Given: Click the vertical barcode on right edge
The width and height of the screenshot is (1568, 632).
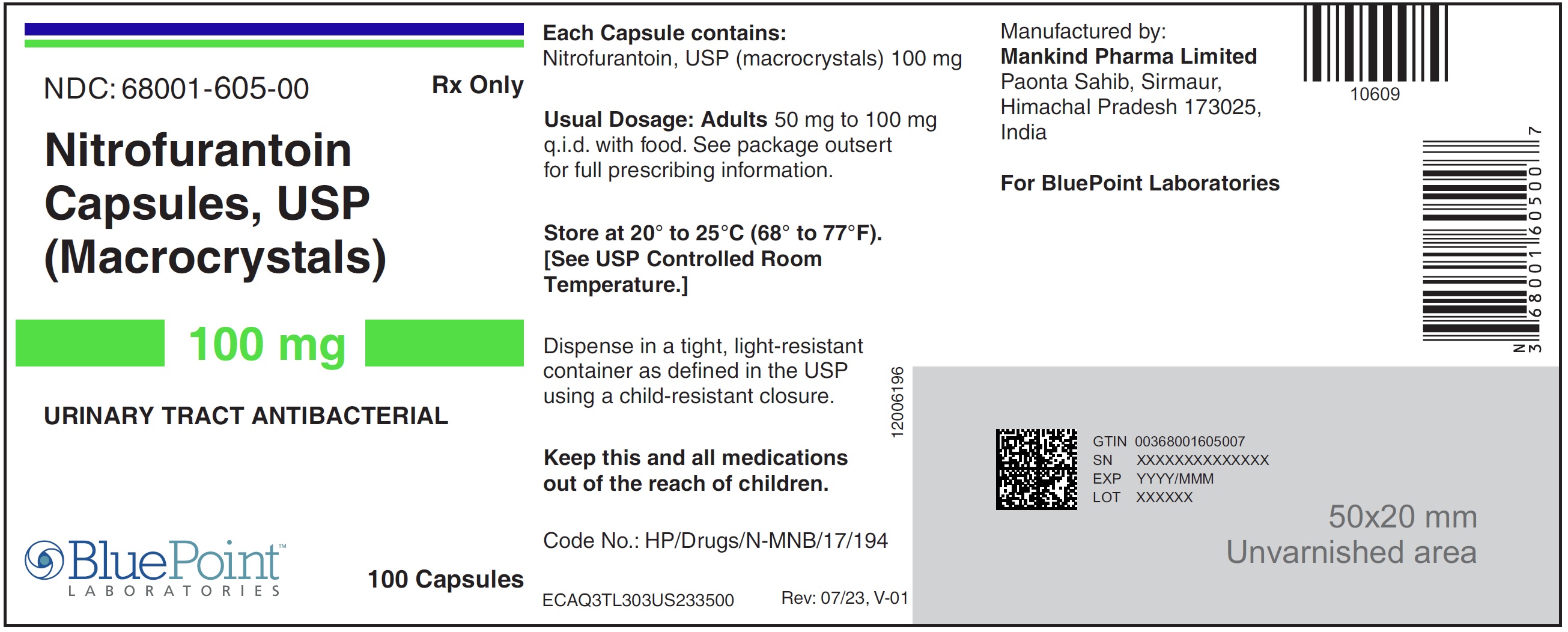Looking at the screenshot, I should (x=1473, y=240).
